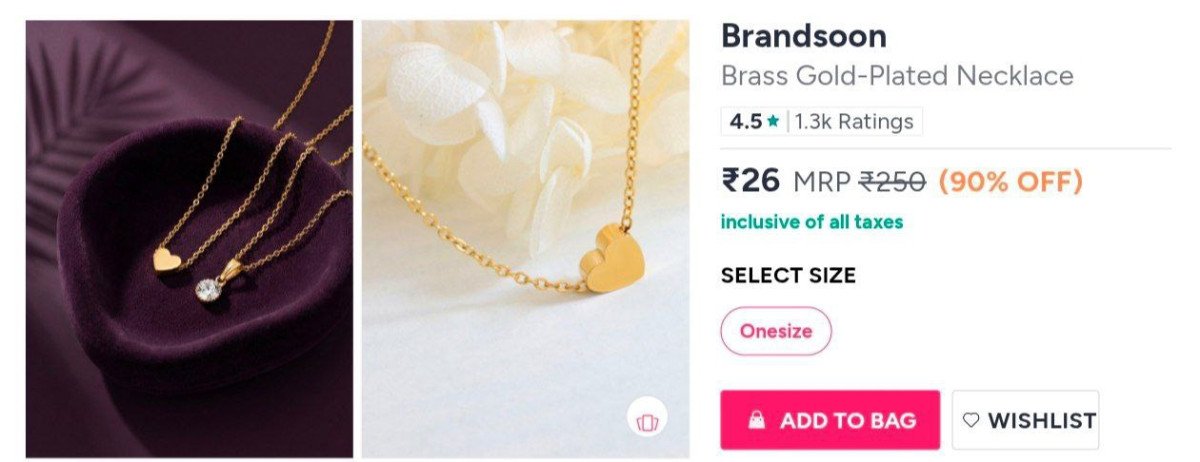The height and width of the screenshot is (462, 1200).
Task: Click the teal star rating icon
Action: pos(773,122)
